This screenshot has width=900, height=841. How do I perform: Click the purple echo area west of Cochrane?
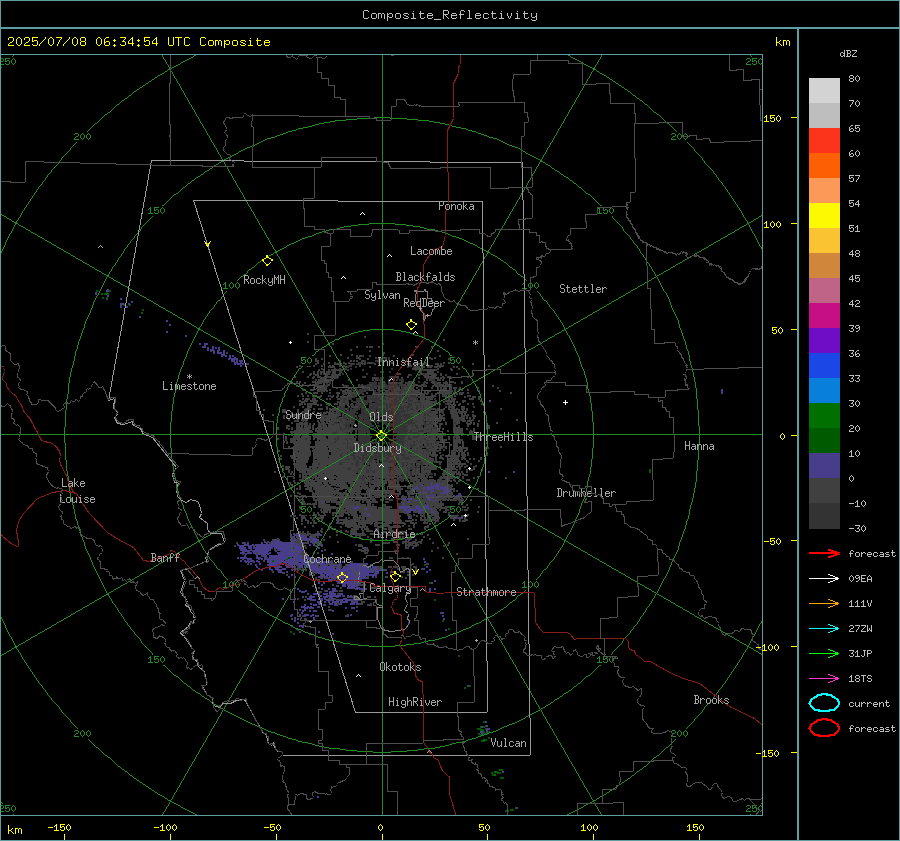tap(270, 552)
